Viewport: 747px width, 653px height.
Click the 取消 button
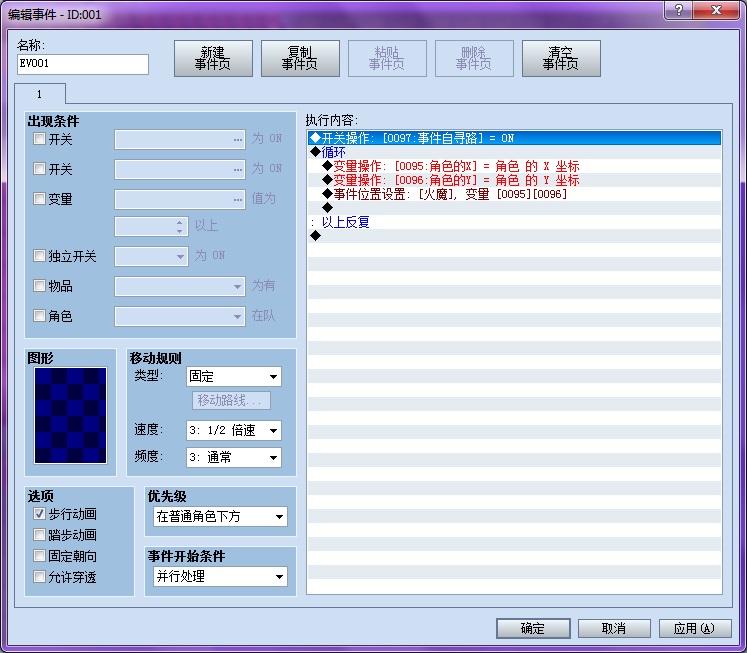click(614, 628)
